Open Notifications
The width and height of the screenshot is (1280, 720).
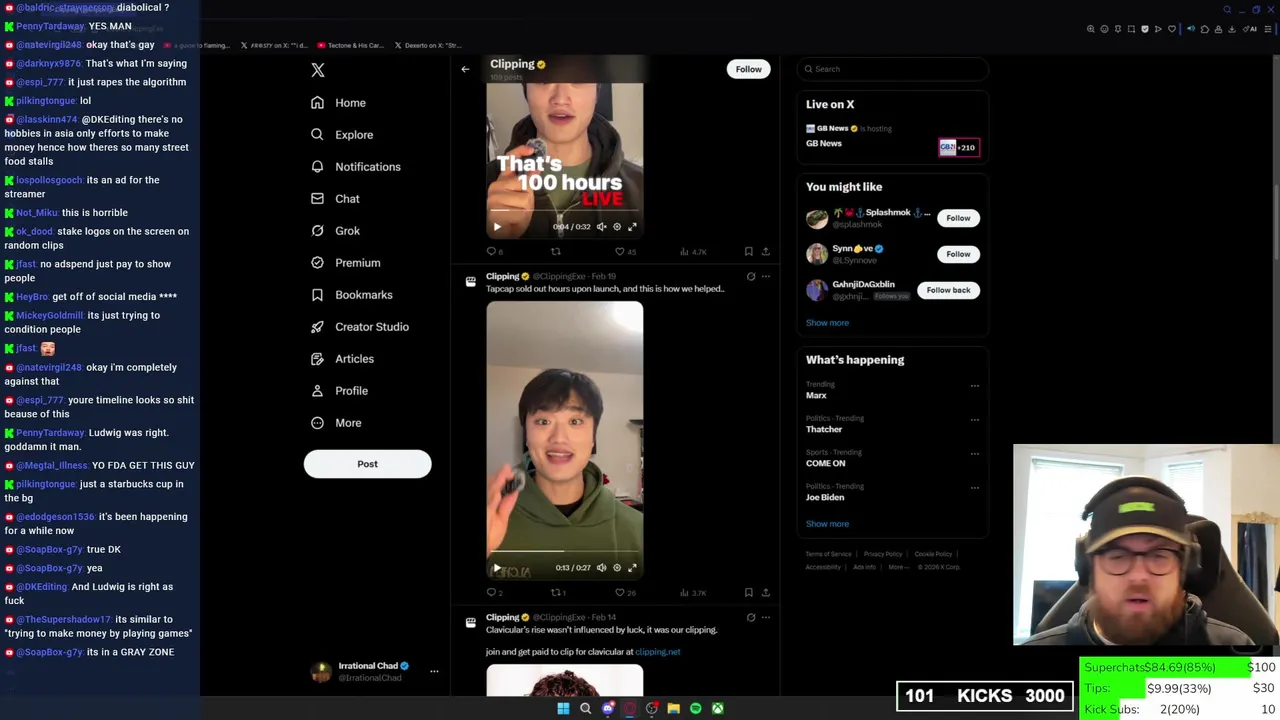click(356, 167)
